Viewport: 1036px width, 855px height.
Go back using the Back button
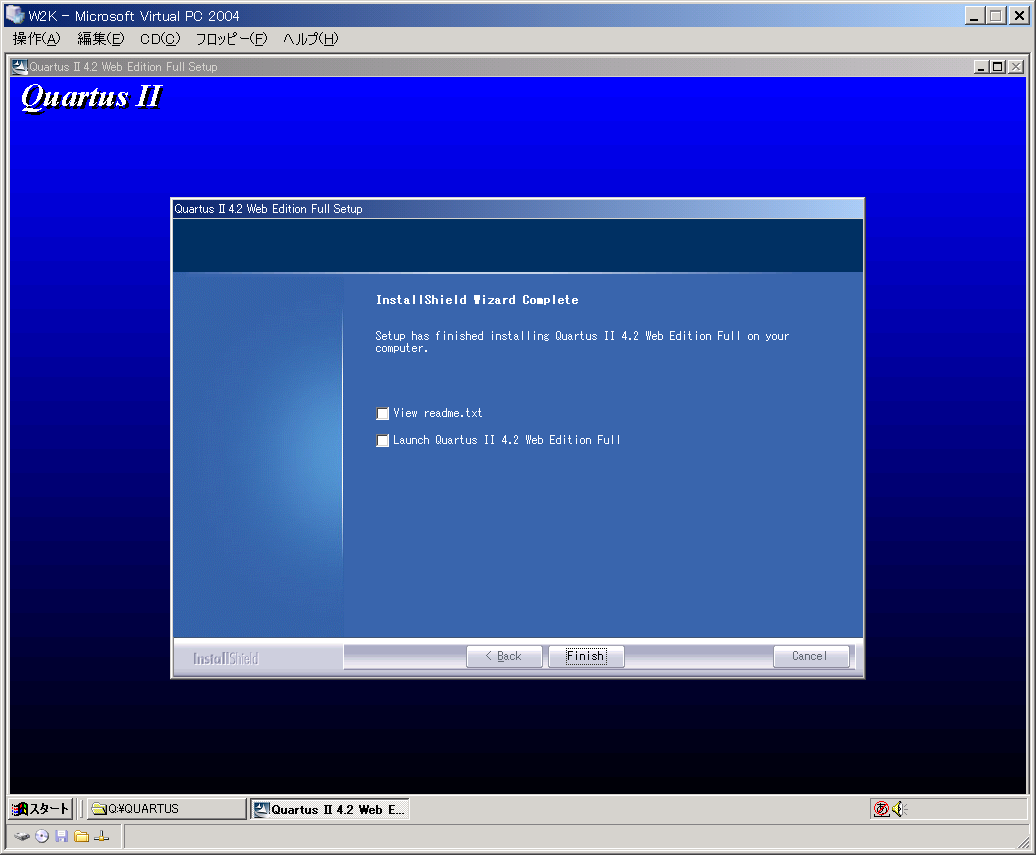pos(504,656)
